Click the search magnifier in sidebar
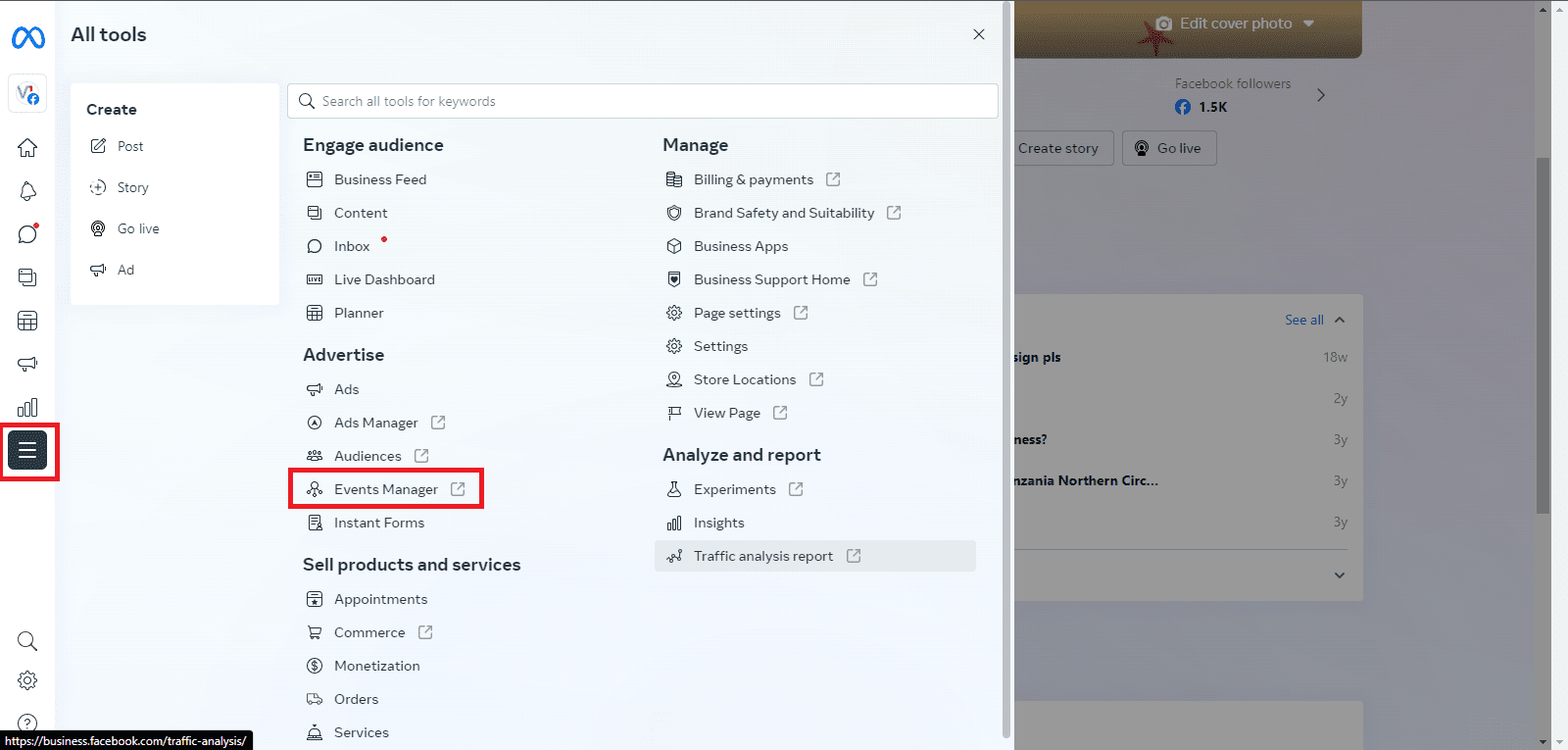Screen dimensions: 1568x750 [x=27, y=641]
